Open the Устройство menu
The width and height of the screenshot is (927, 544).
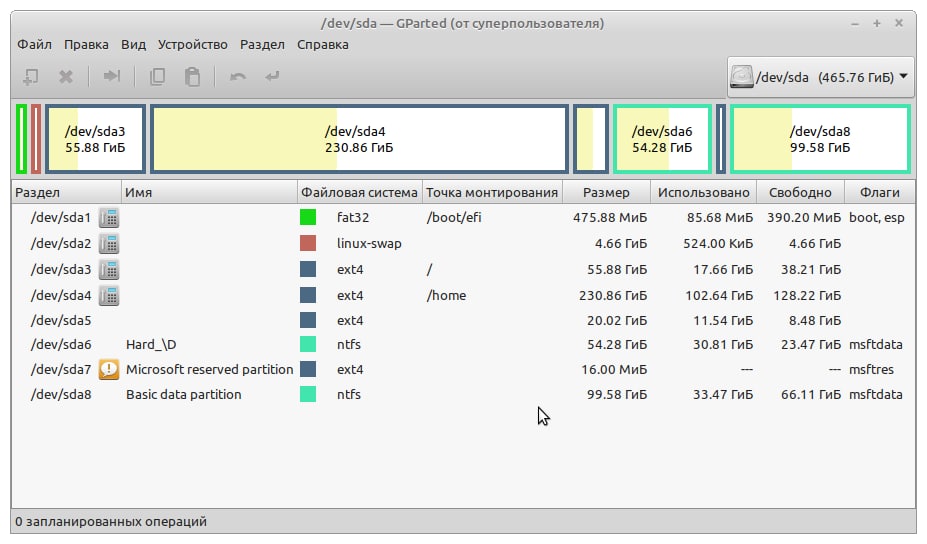coord(191,44)
